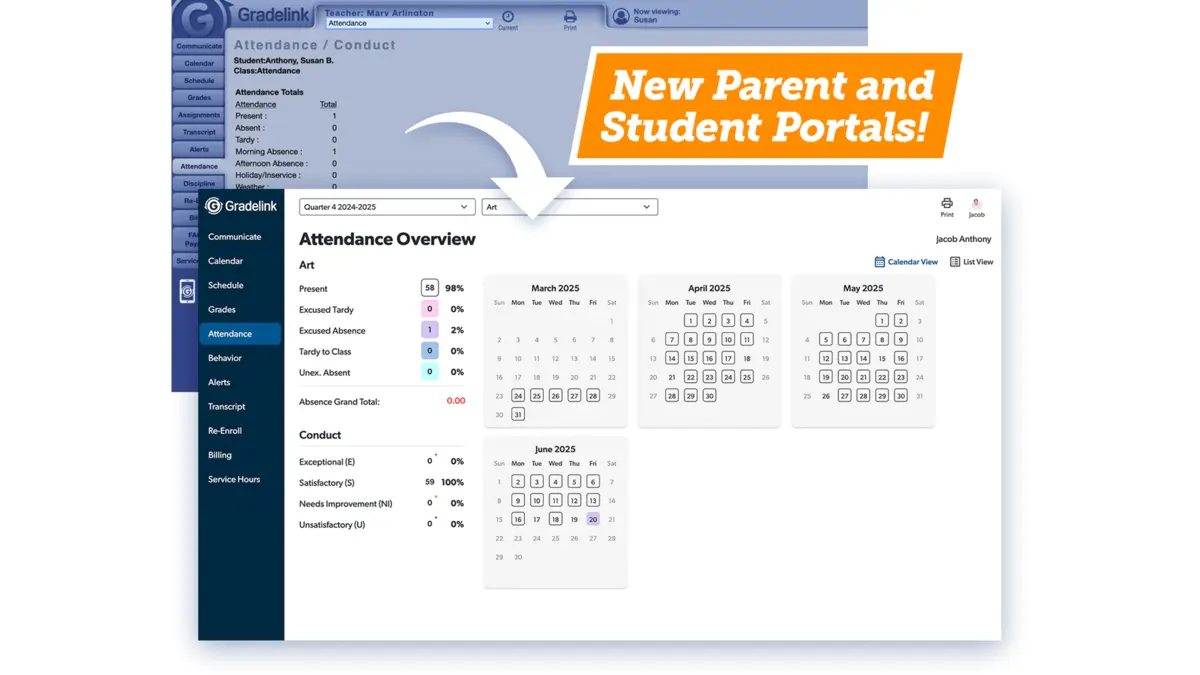Viewport: 1200px width, 675px height.
Task: Select June 20 highlighted calendar day
Action: 593,519
